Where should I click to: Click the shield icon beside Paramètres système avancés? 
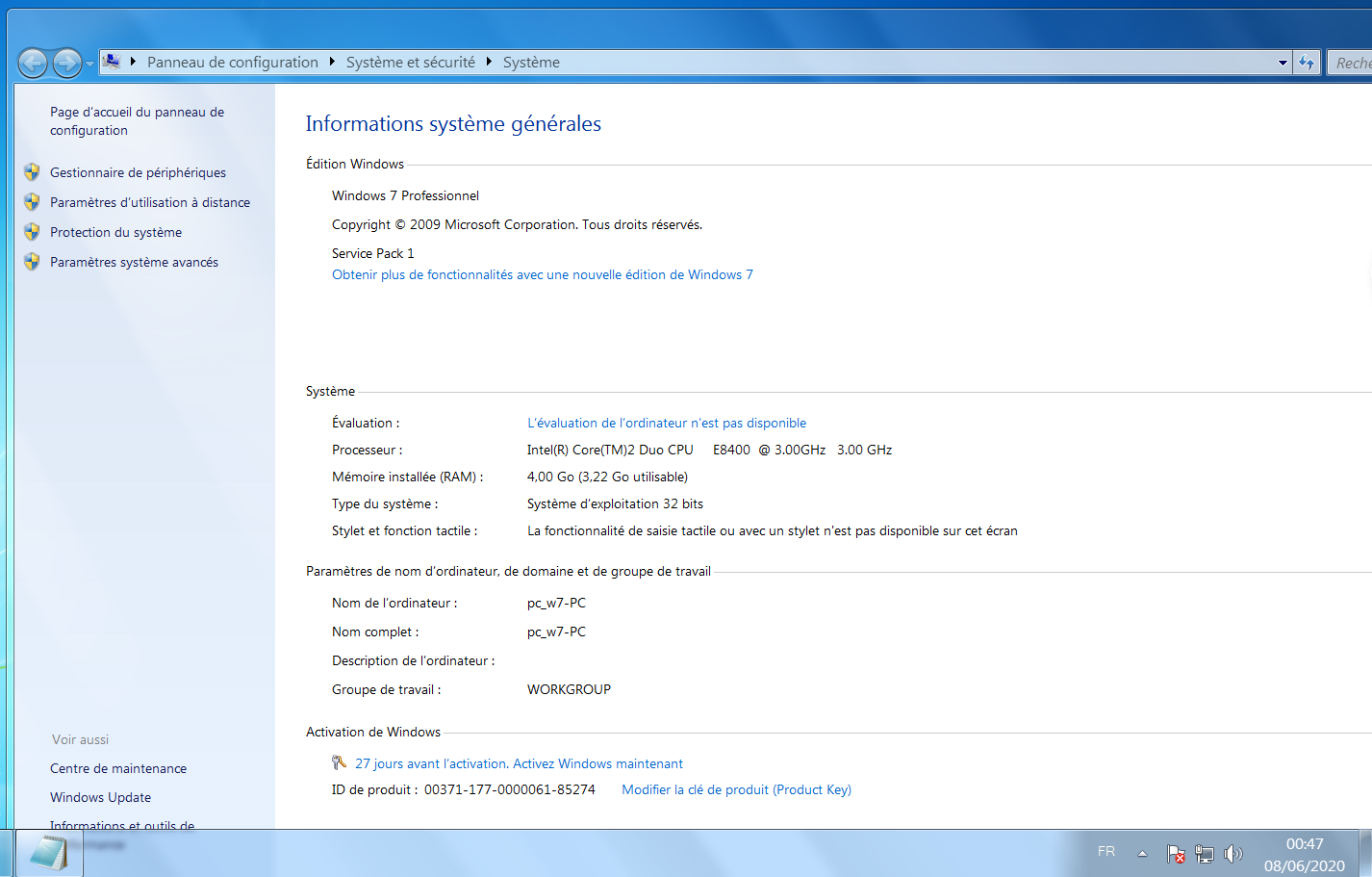coord(32,262)
